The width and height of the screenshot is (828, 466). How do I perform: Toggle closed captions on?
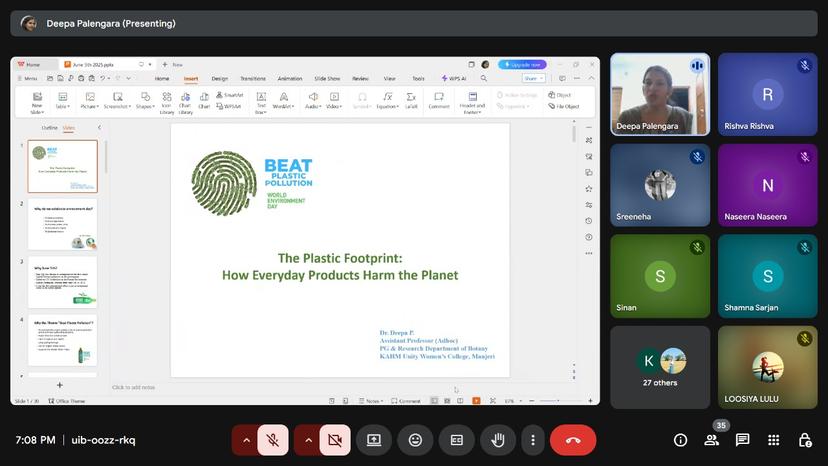[x=456, y=440]
